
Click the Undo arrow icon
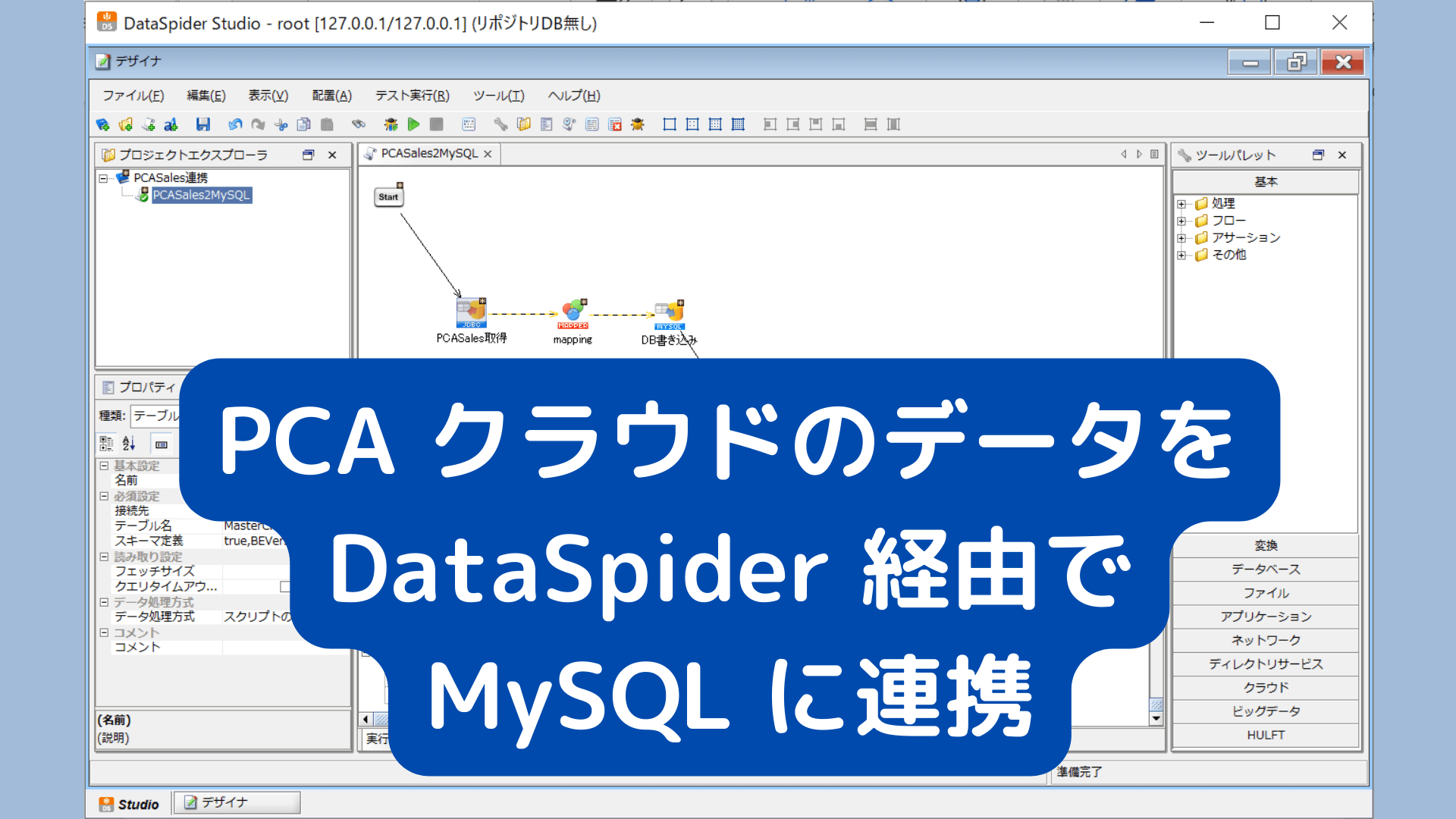[235, 124]
